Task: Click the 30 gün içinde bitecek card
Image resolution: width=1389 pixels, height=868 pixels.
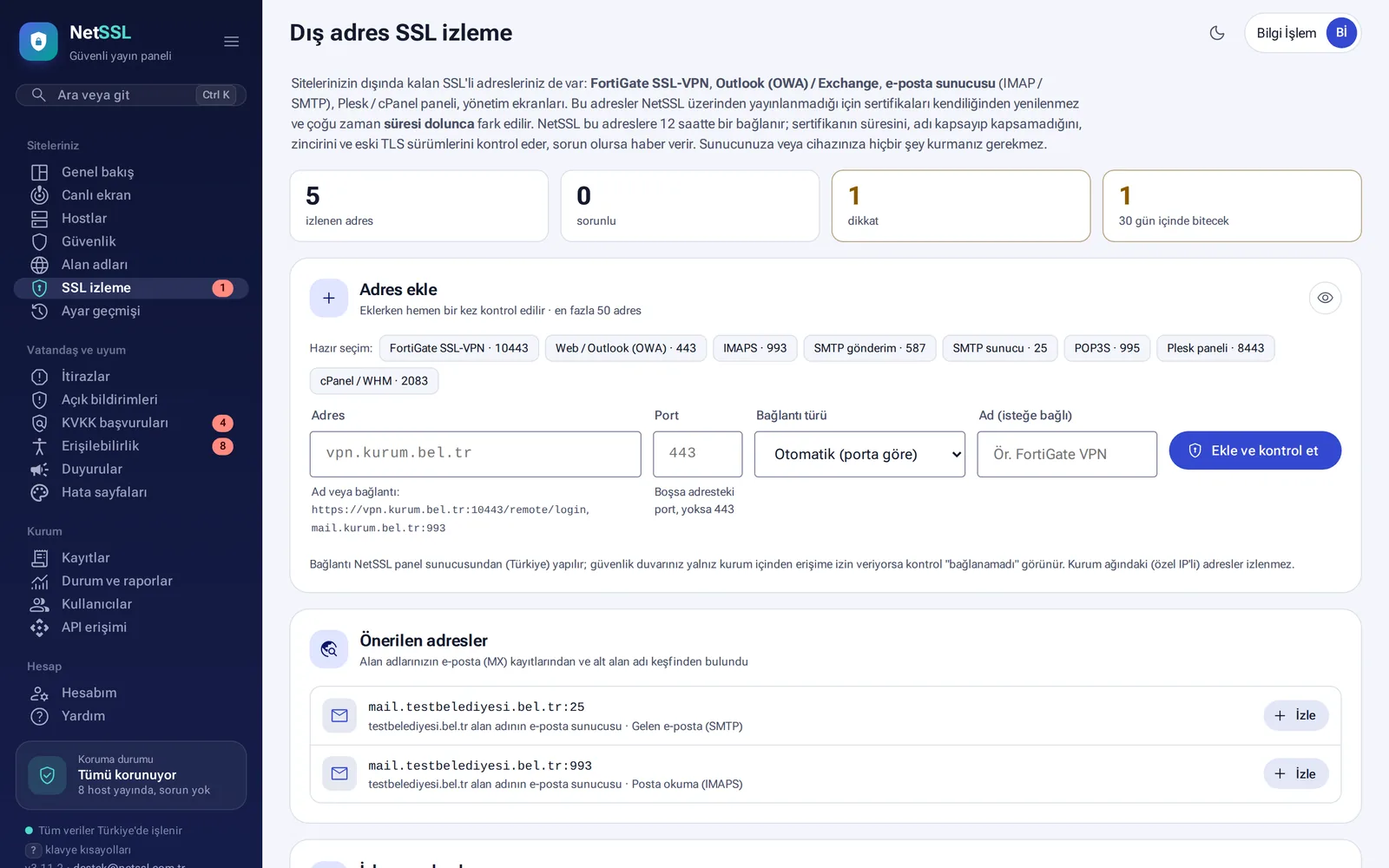Action: tap(1232, 206)
